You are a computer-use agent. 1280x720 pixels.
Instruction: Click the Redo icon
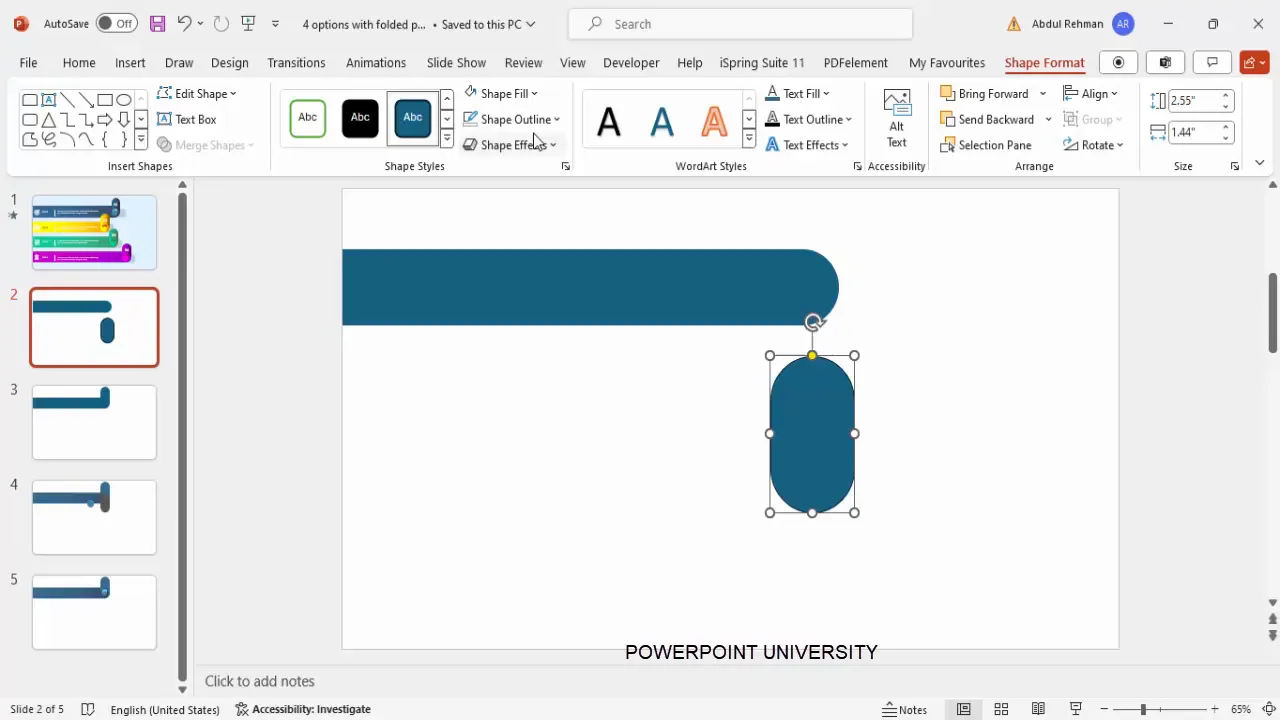(221, 23)
